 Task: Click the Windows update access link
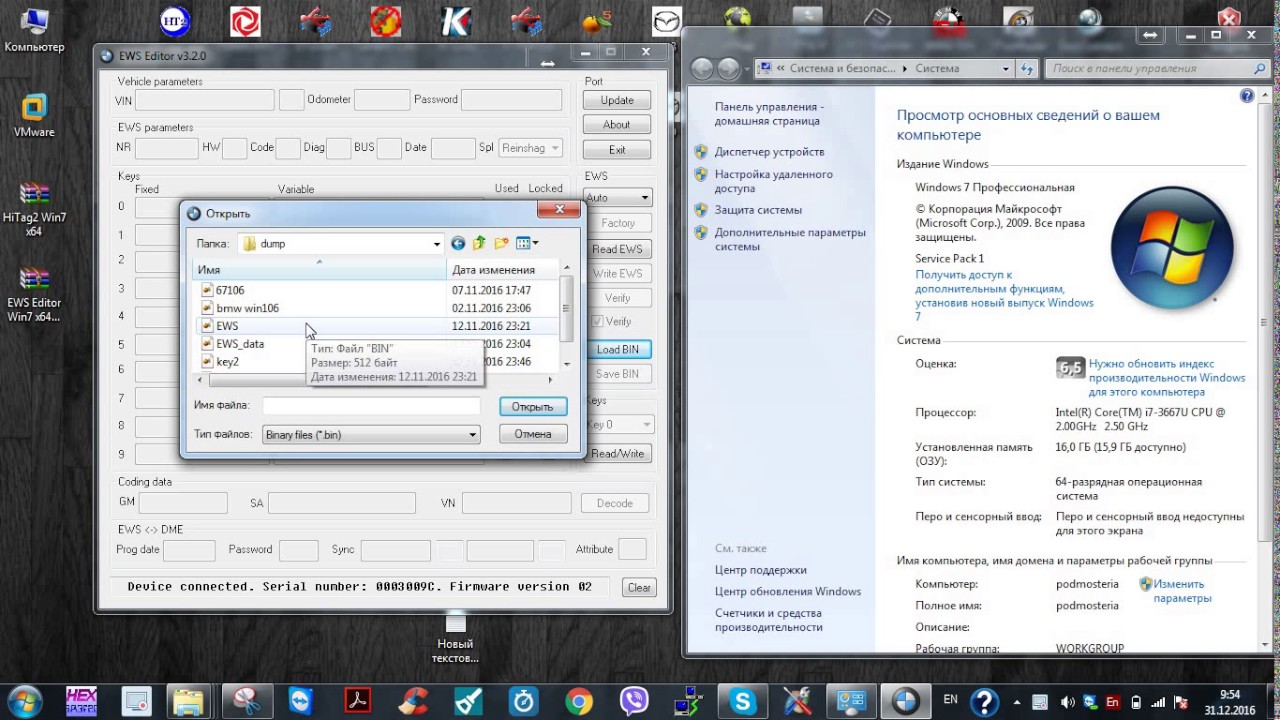click(x=1004, y=295)
